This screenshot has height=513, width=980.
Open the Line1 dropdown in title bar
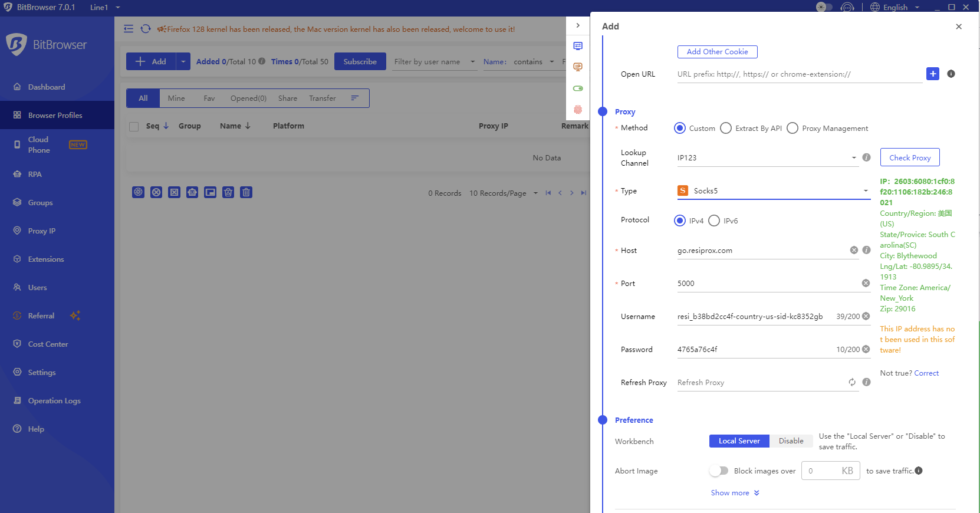pos(104,7)
